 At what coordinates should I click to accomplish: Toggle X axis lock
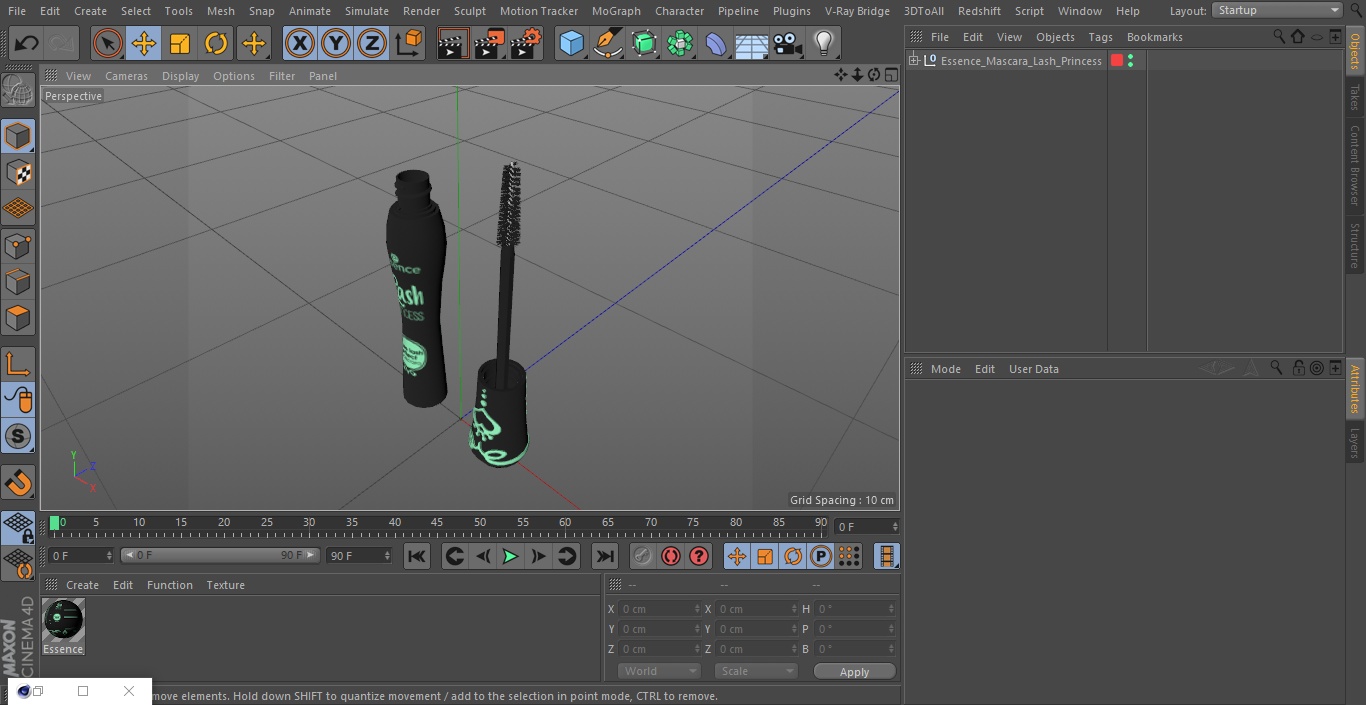pos(300,43)
